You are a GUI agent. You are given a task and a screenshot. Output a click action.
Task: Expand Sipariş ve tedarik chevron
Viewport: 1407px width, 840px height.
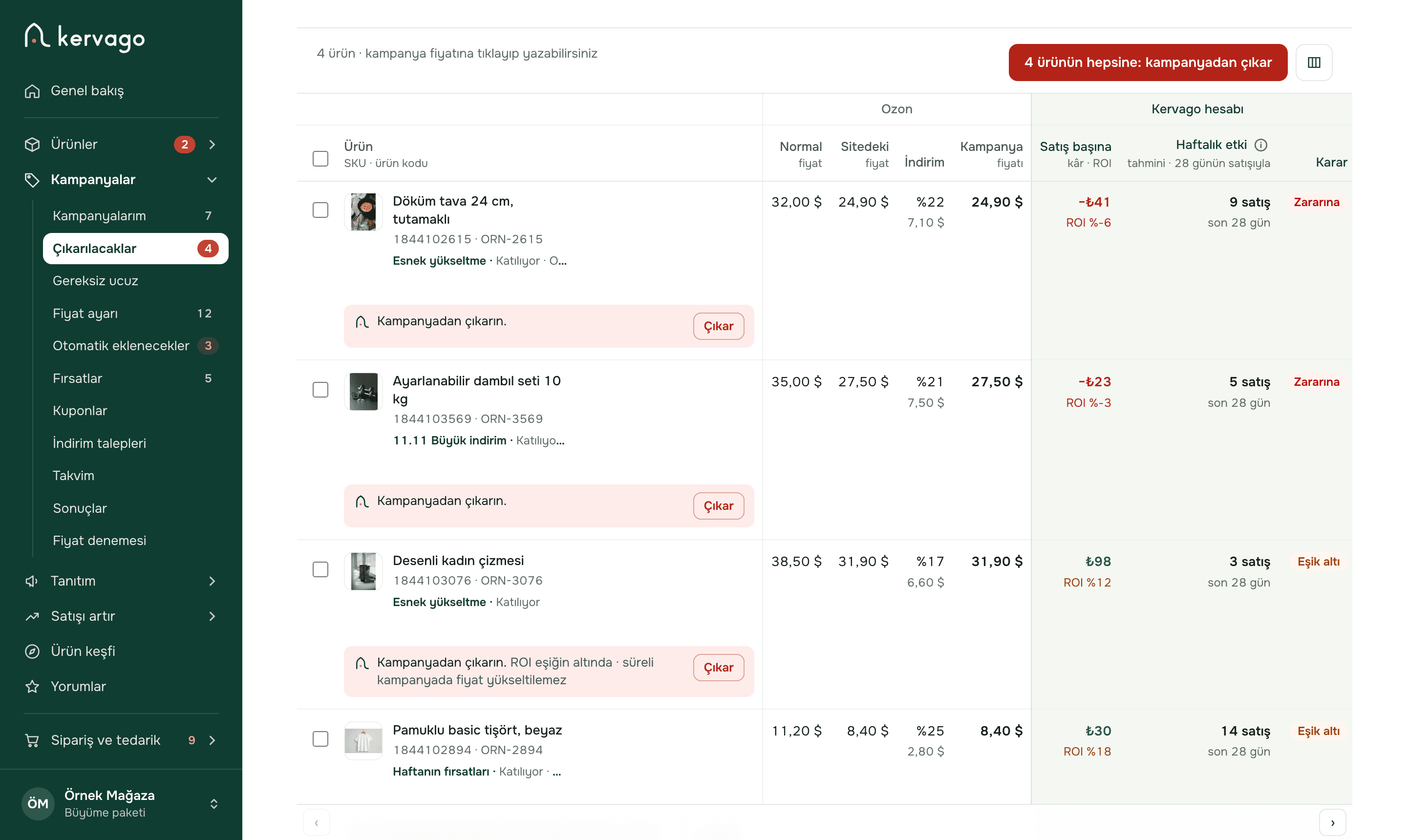[213, 740]
